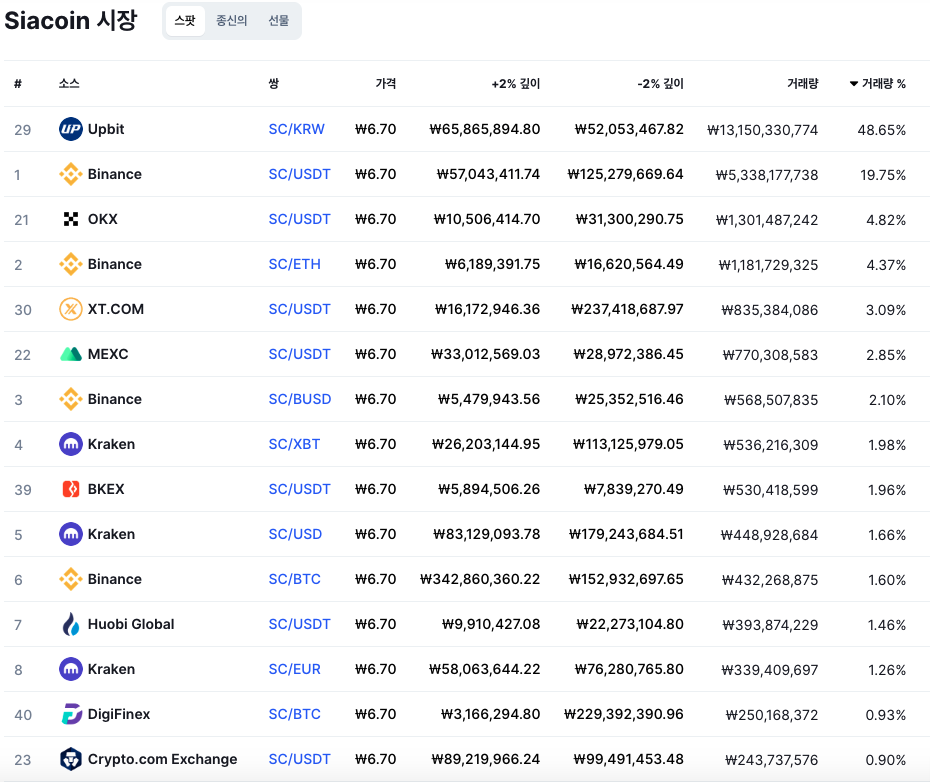Click the Crypto.com Exchange logo icon
This screenshot has width=930, height=782.
click(x=71, y=759)
